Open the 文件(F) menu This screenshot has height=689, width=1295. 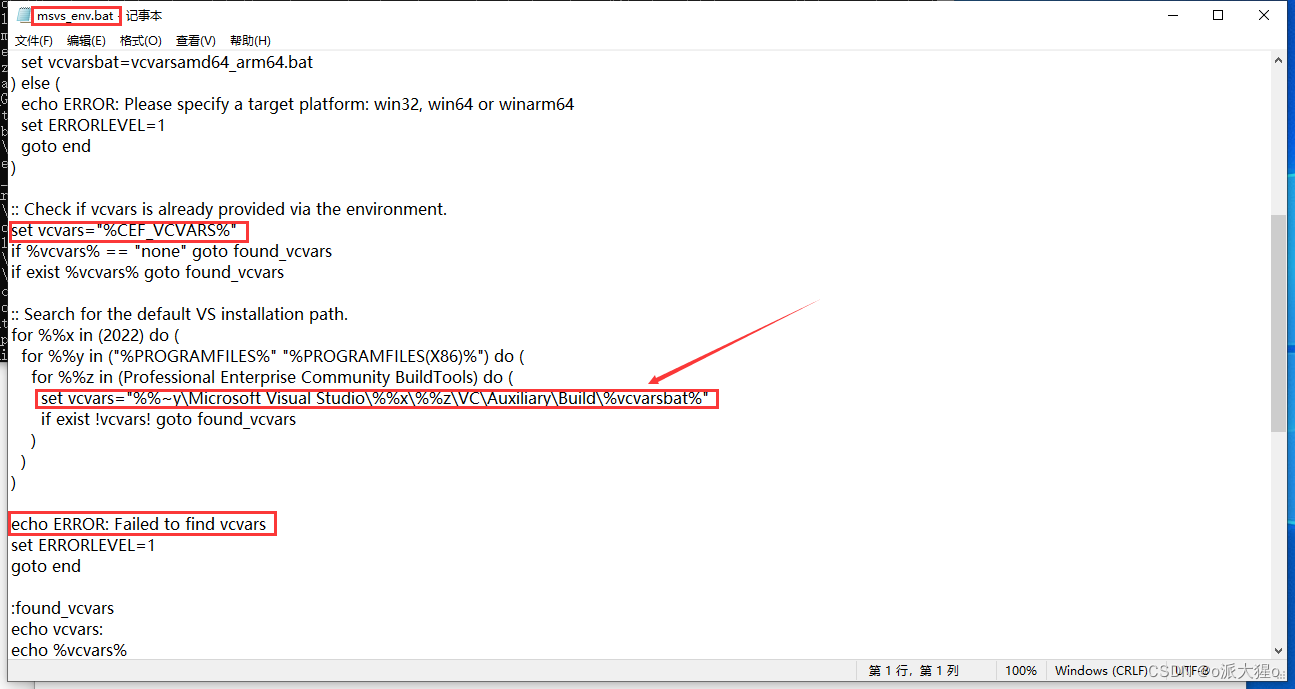(x=33, y=40)
